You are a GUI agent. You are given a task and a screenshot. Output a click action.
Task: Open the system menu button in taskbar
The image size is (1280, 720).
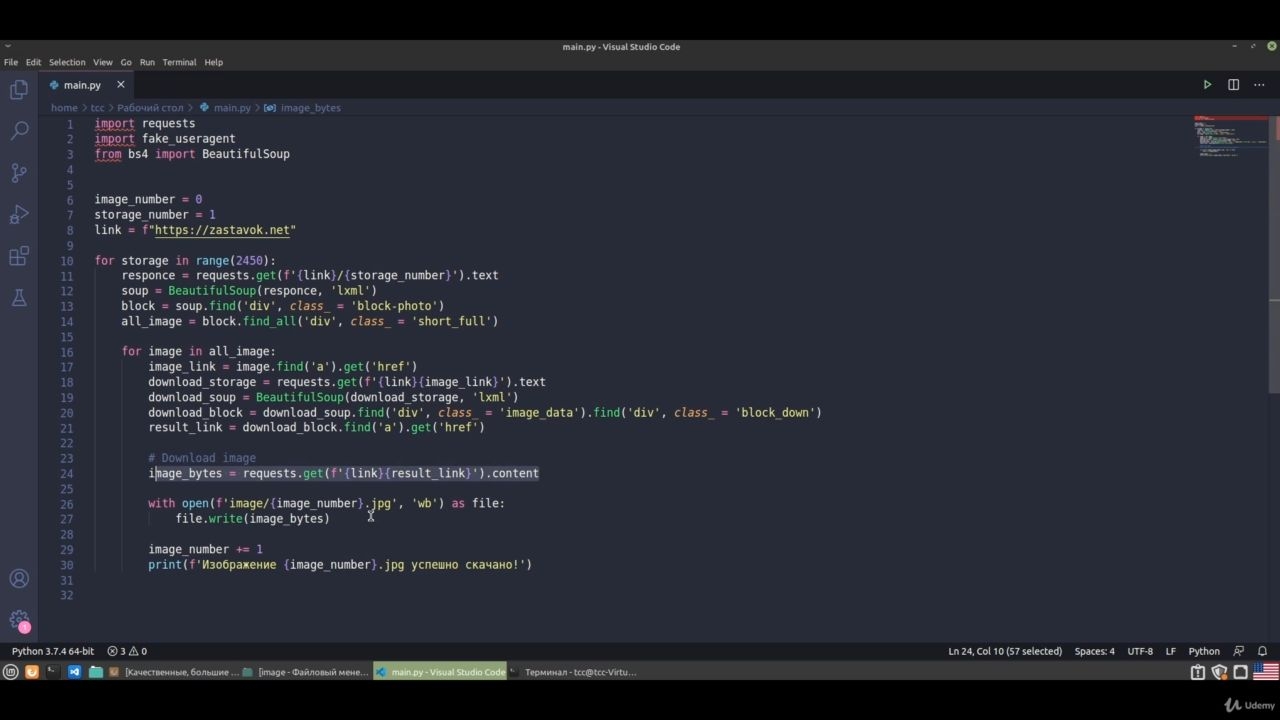click(10, 672)
